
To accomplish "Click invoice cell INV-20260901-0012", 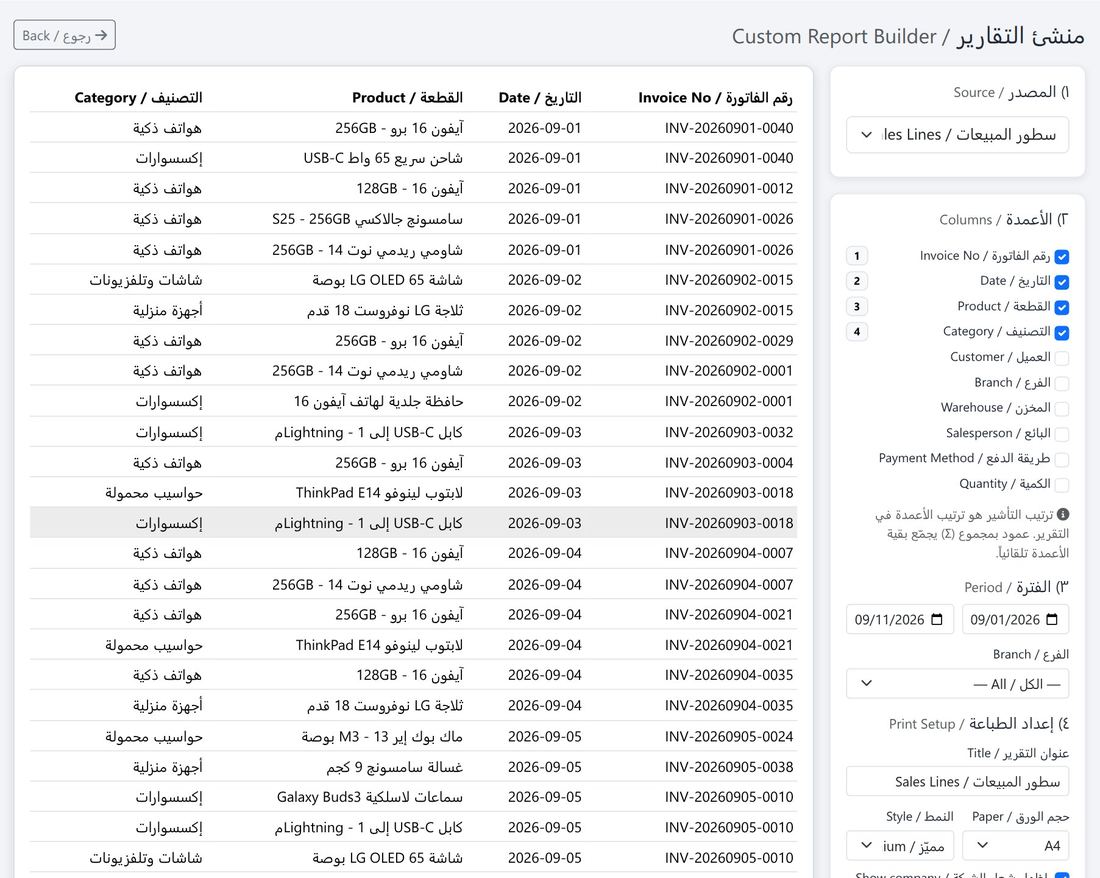I will click(729, 189).
